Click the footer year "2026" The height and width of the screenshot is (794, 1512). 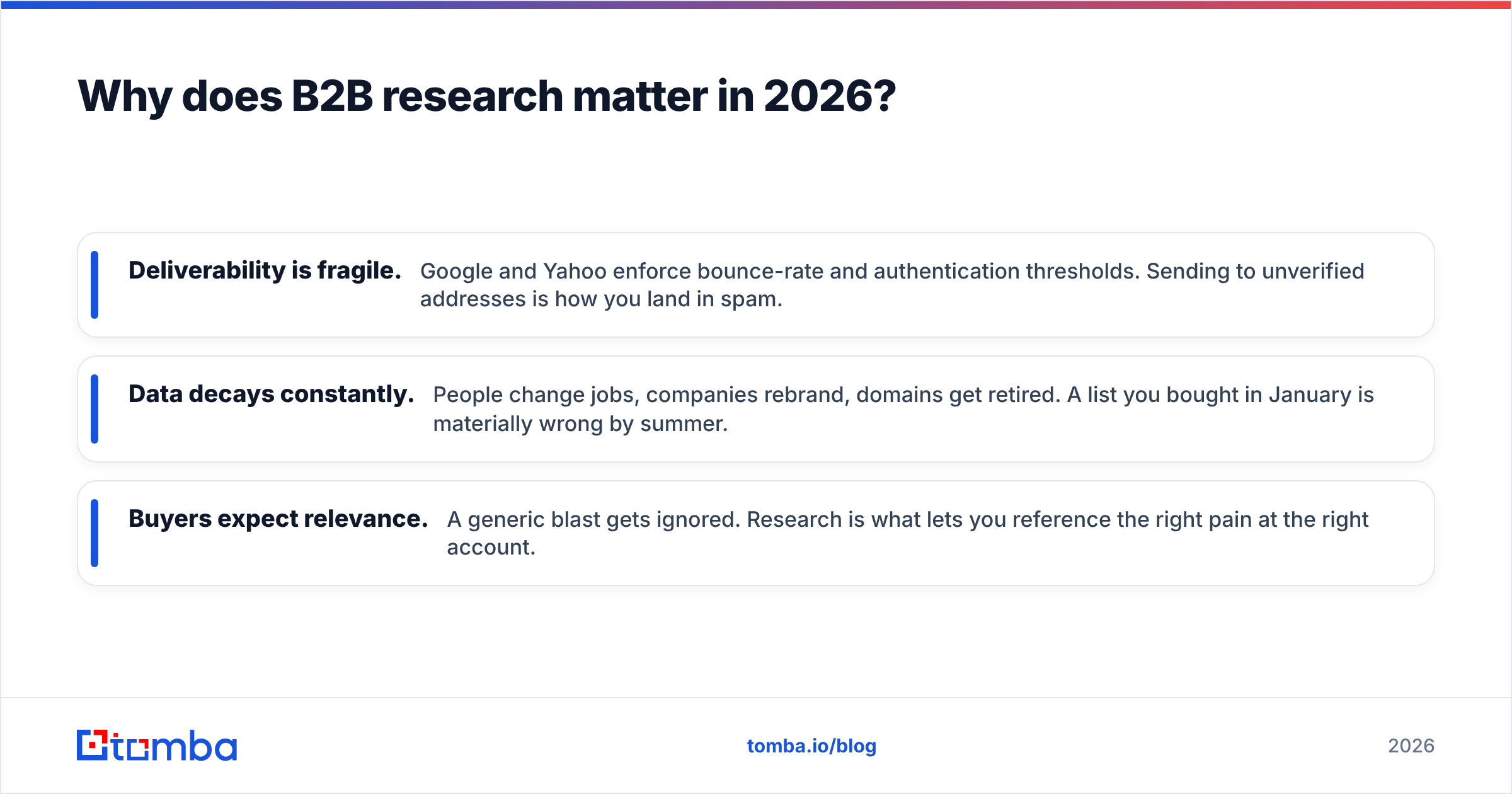(x=1411, y=746)
